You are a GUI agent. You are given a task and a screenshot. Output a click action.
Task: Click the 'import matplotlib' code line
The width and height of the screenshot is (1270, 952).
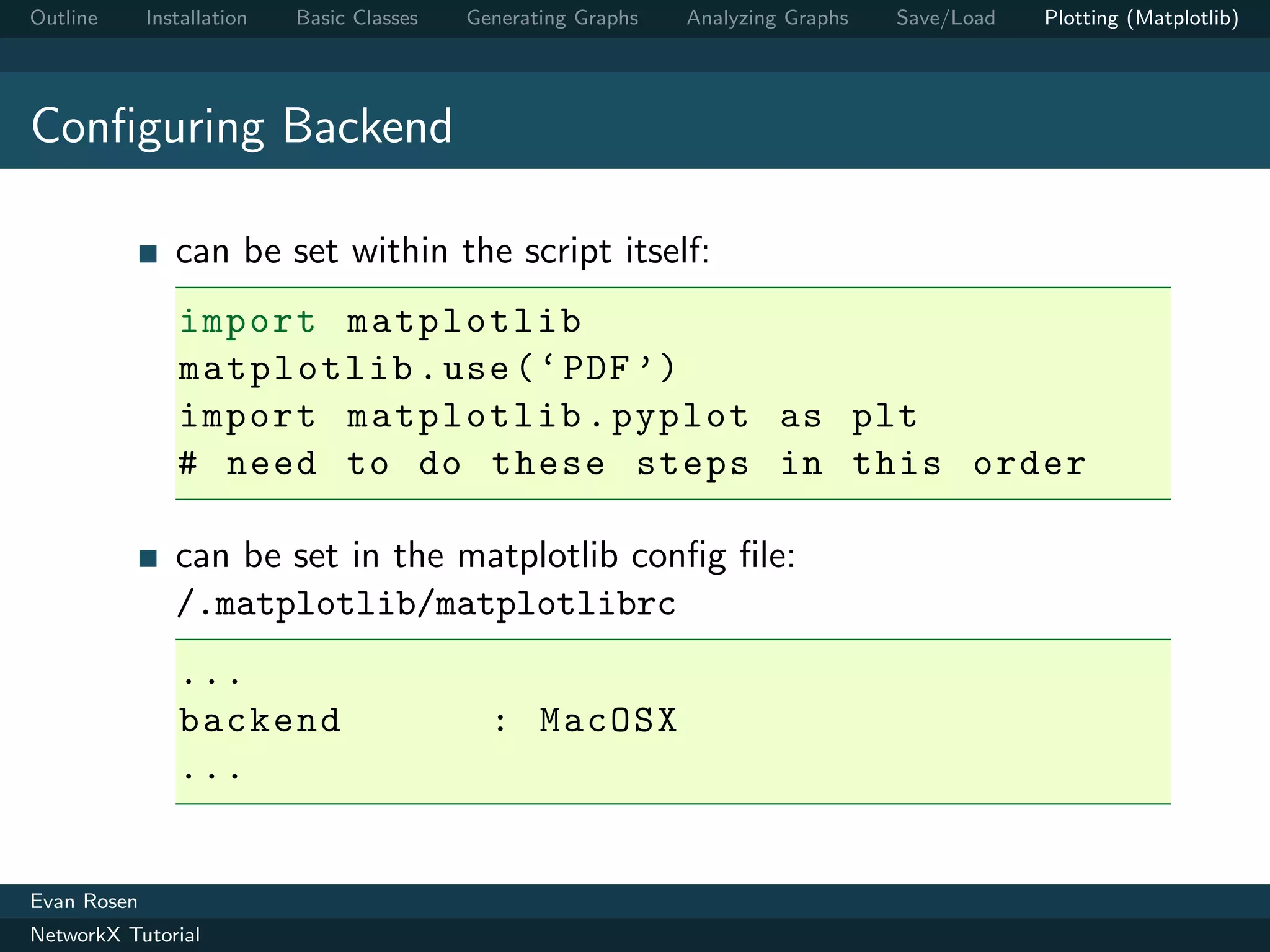(x=380, y=322)
